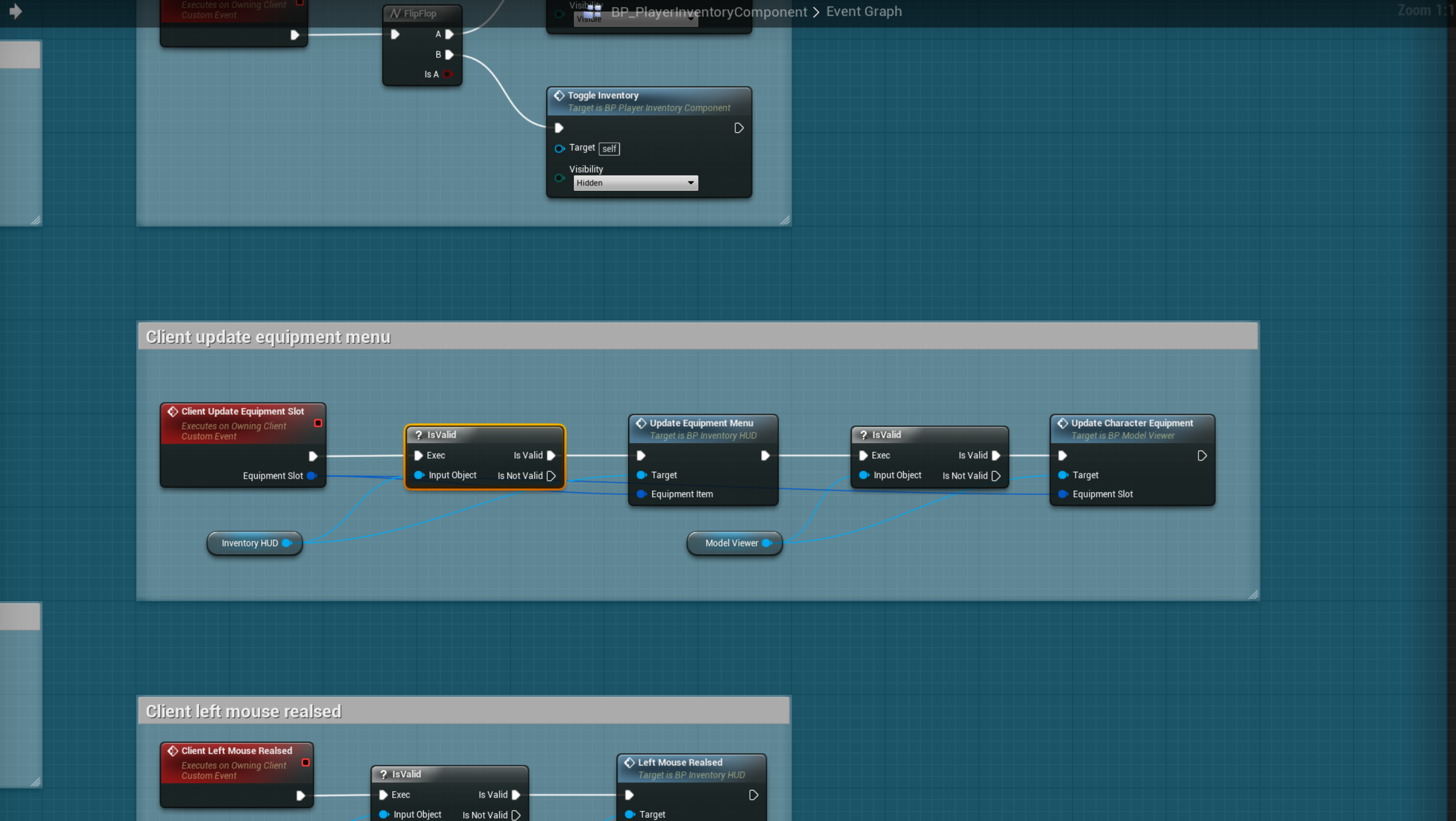Click the Update Equipment Menu function icon
The image size is (1456, 821).
[641, 423]
